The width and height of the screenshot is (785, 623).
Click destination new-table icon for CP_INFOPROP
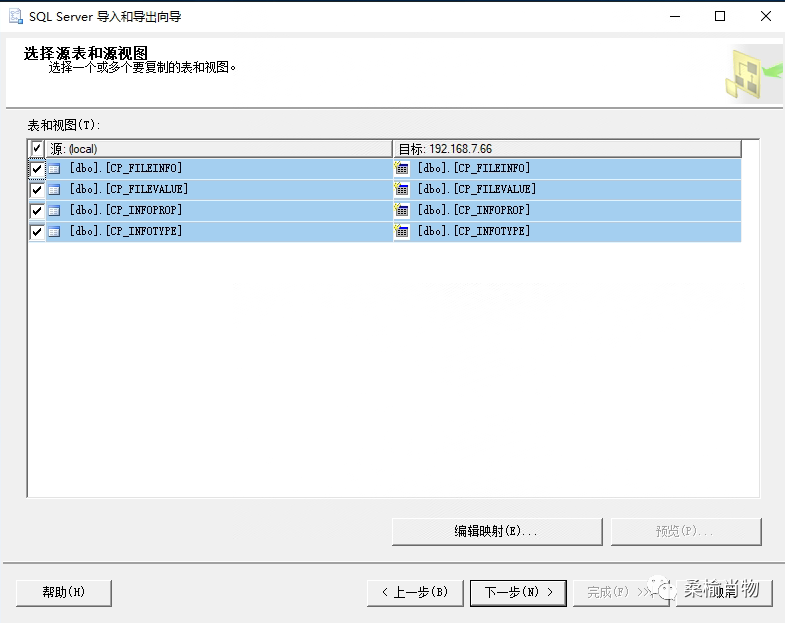(402, 210)
